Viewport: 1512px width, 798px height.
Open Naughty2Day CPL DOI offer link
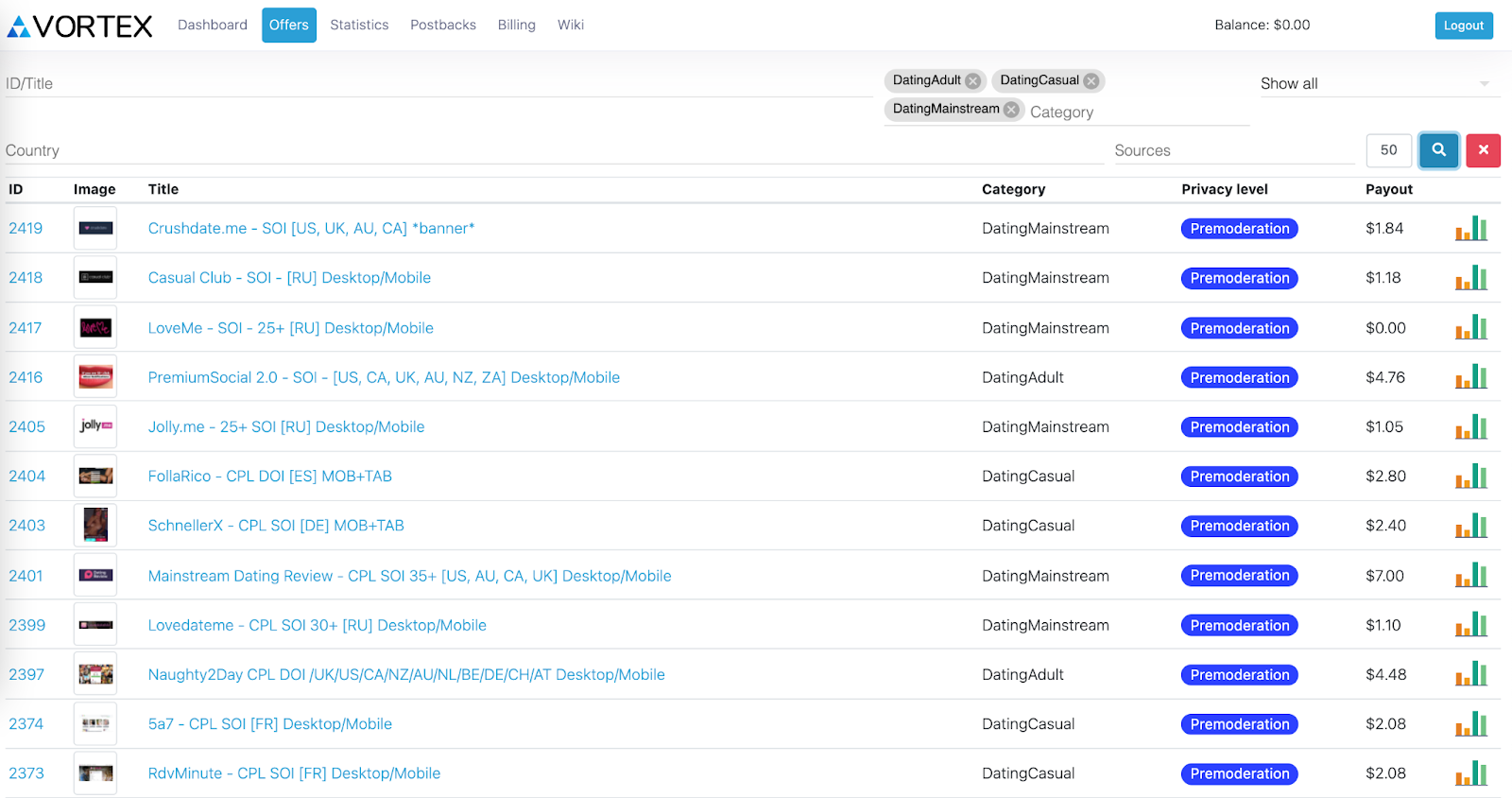406,674
